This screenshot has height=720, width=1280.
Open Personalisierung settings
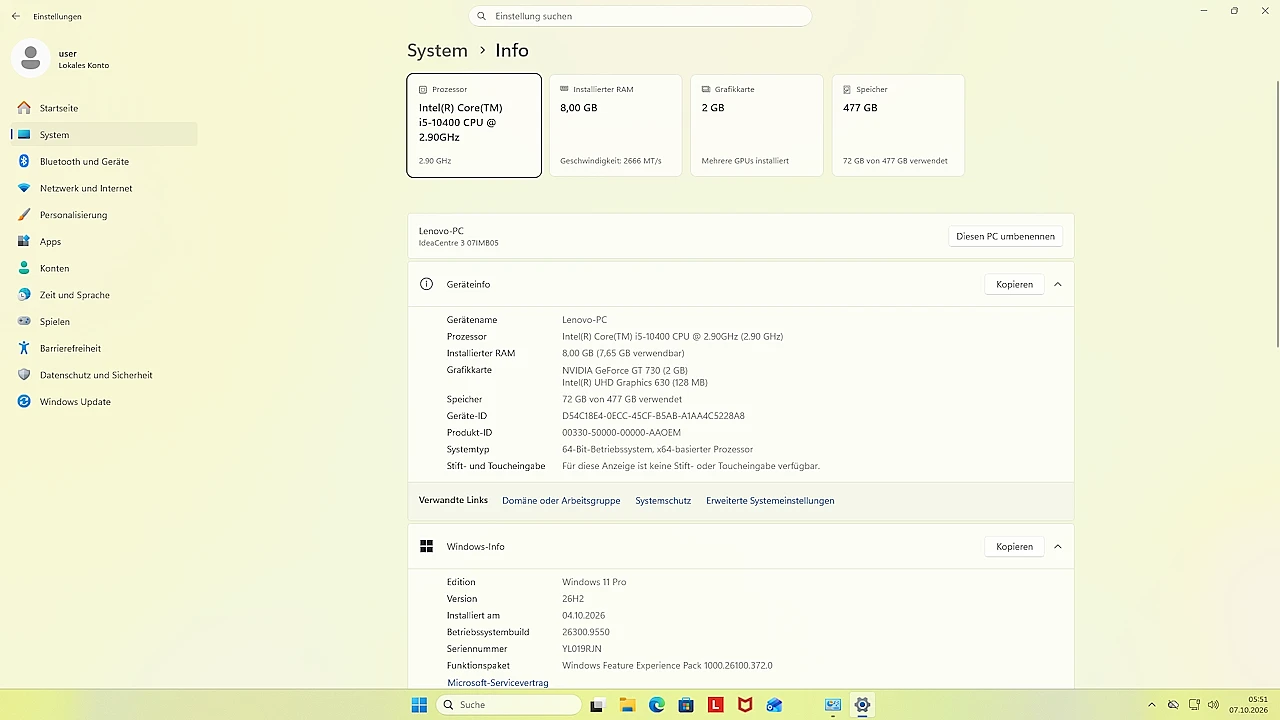click(x=104, y=215)
